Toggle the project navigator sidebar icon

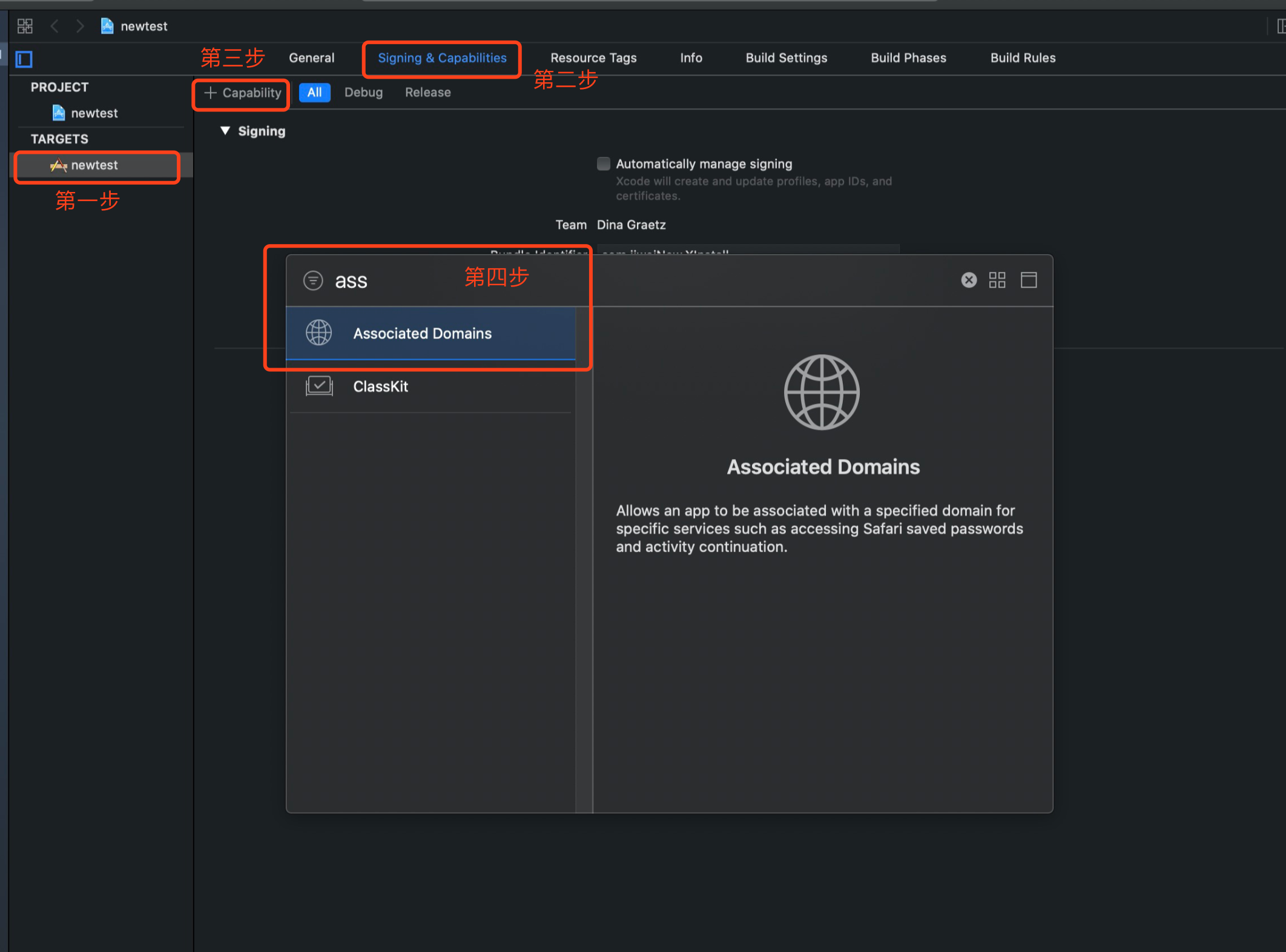pos(24,59)
